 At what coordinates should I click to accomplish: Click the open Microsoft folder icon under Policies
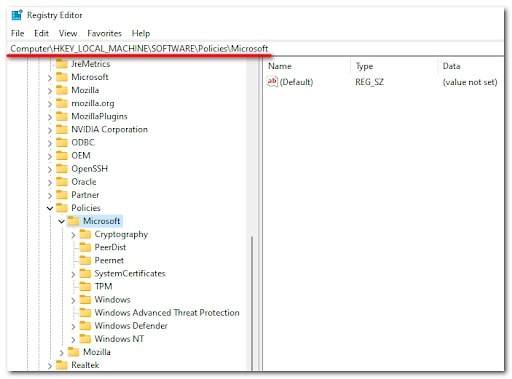73,221
